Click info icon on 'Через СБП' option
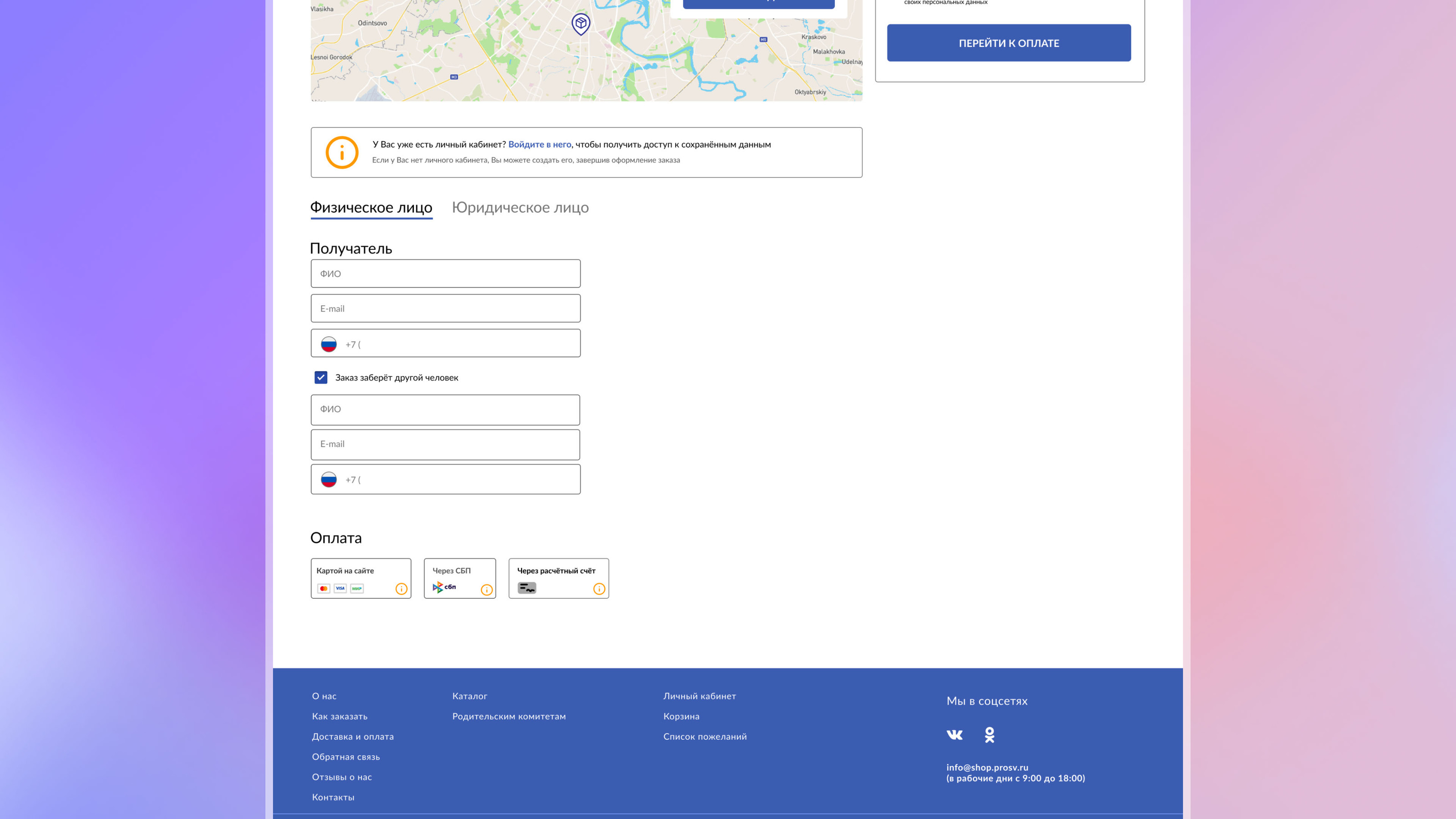The height and width of the screenshot is (819, 1456). coord(486,590)
